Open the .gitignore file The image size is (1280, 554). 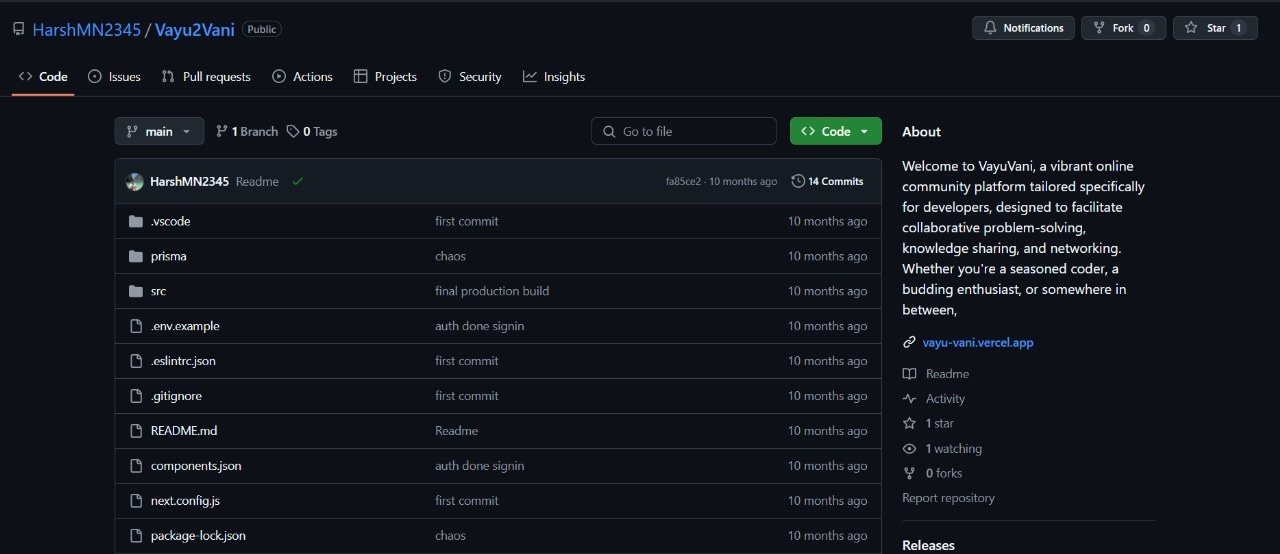click(176, 396)
